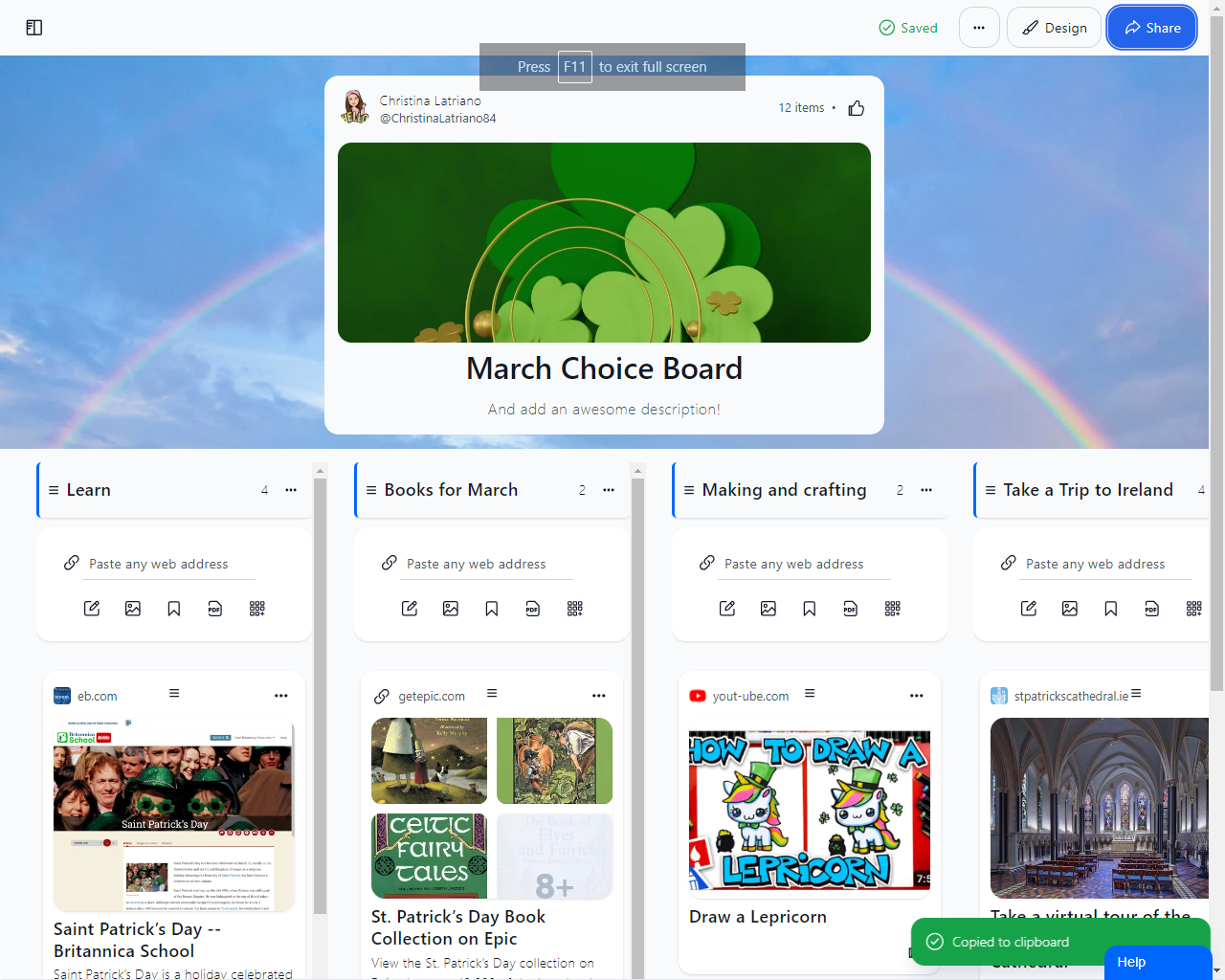Open the How to Draw Lepricorn thumbnail

coord(810,811)
